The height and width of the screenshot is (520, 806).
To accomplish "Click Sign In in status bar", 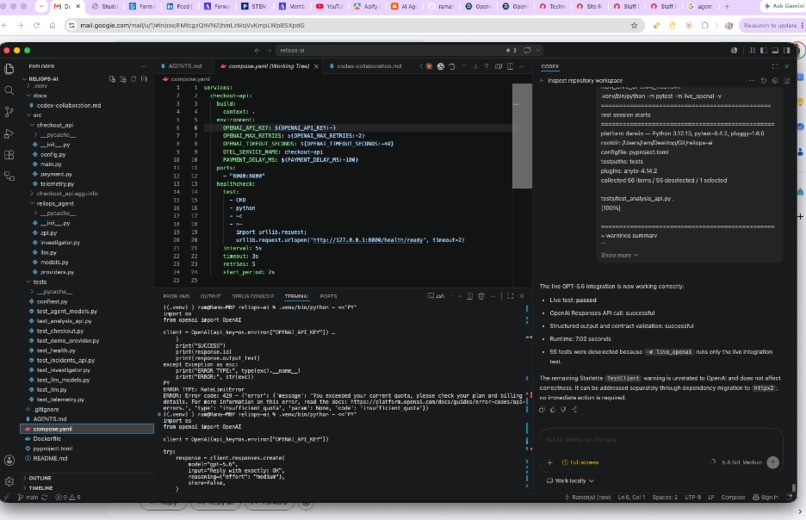I will click(765, 497).
